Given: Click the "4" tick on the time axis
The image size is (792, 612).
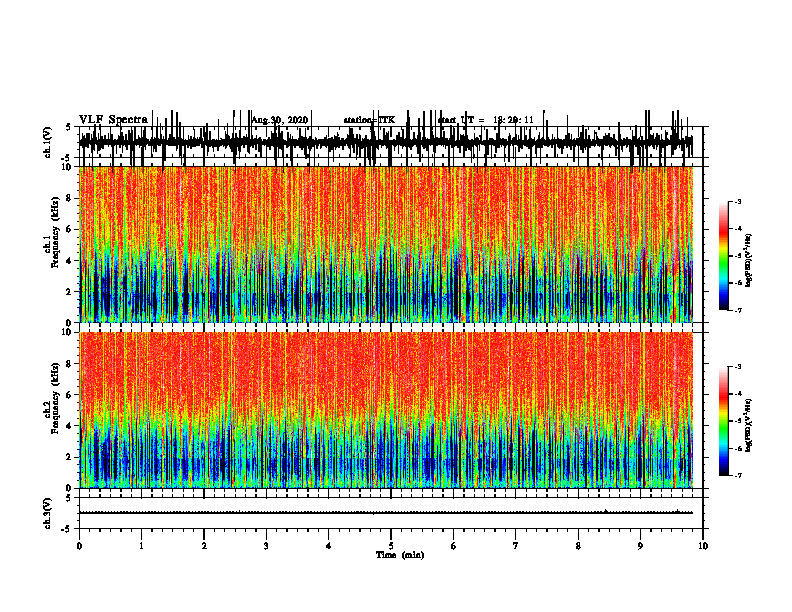Looking at the screenshot, I should tap(329, 546).
